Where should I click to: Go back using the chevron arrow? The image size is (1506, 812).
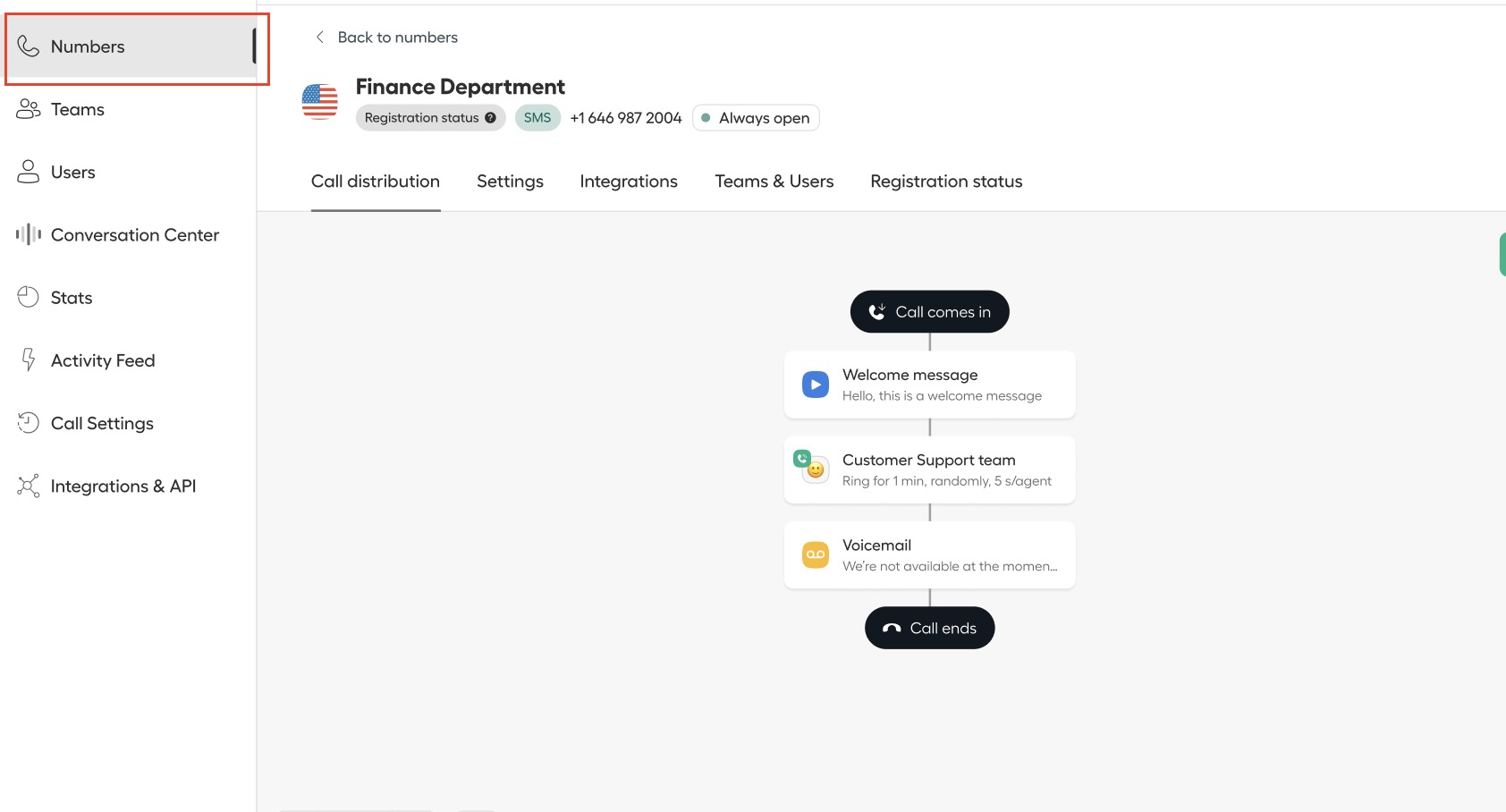tap(319, 37)
